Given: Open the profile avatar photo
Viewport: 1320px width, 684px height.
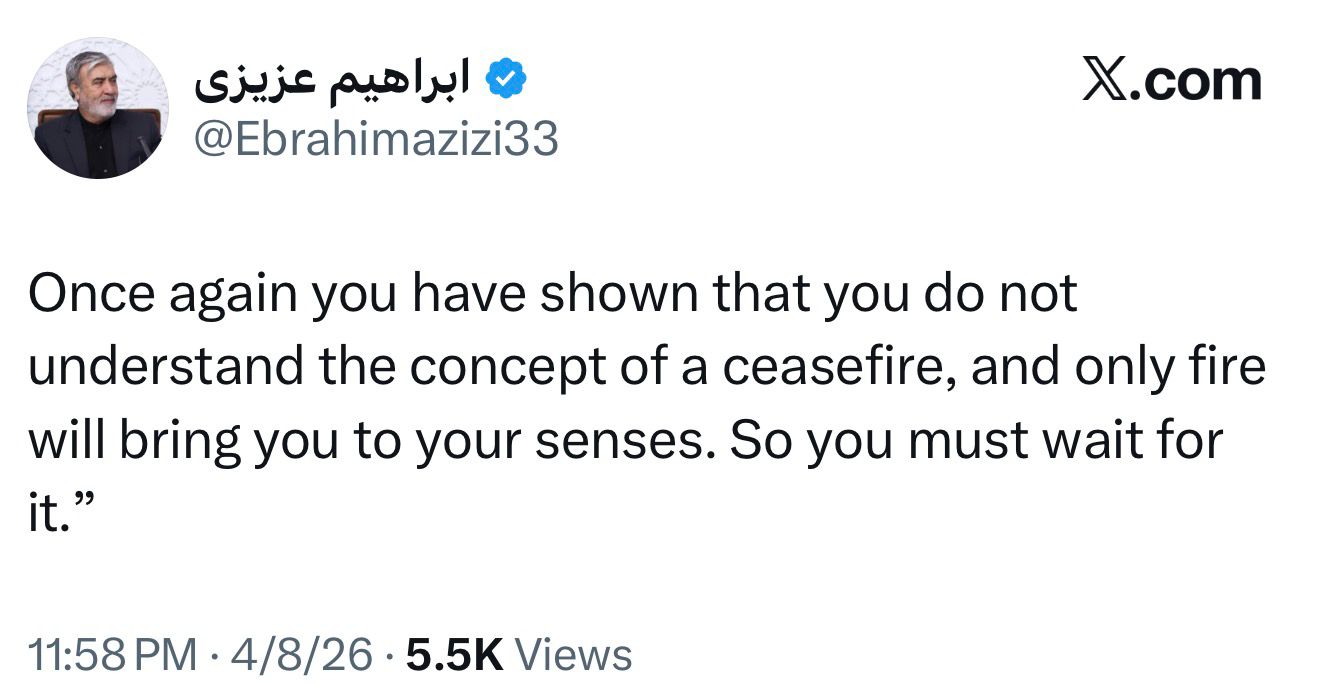Looking at the screenshot, I should [x=98, y=108].
